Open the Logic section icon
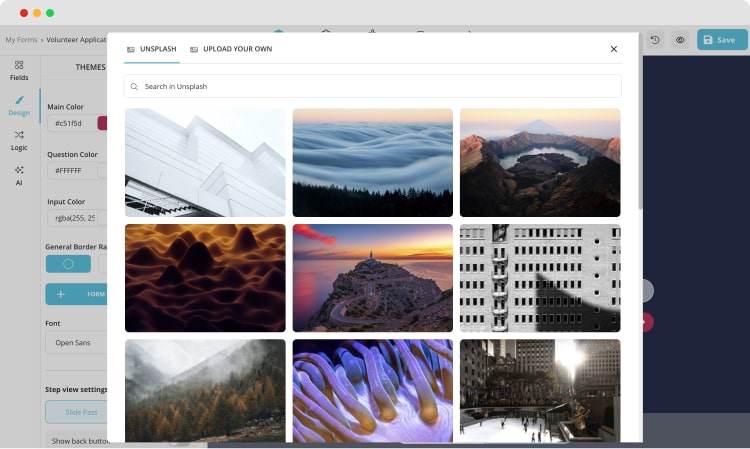The width and height of the screenshot is (750, 449). click(x=19, y=140)
